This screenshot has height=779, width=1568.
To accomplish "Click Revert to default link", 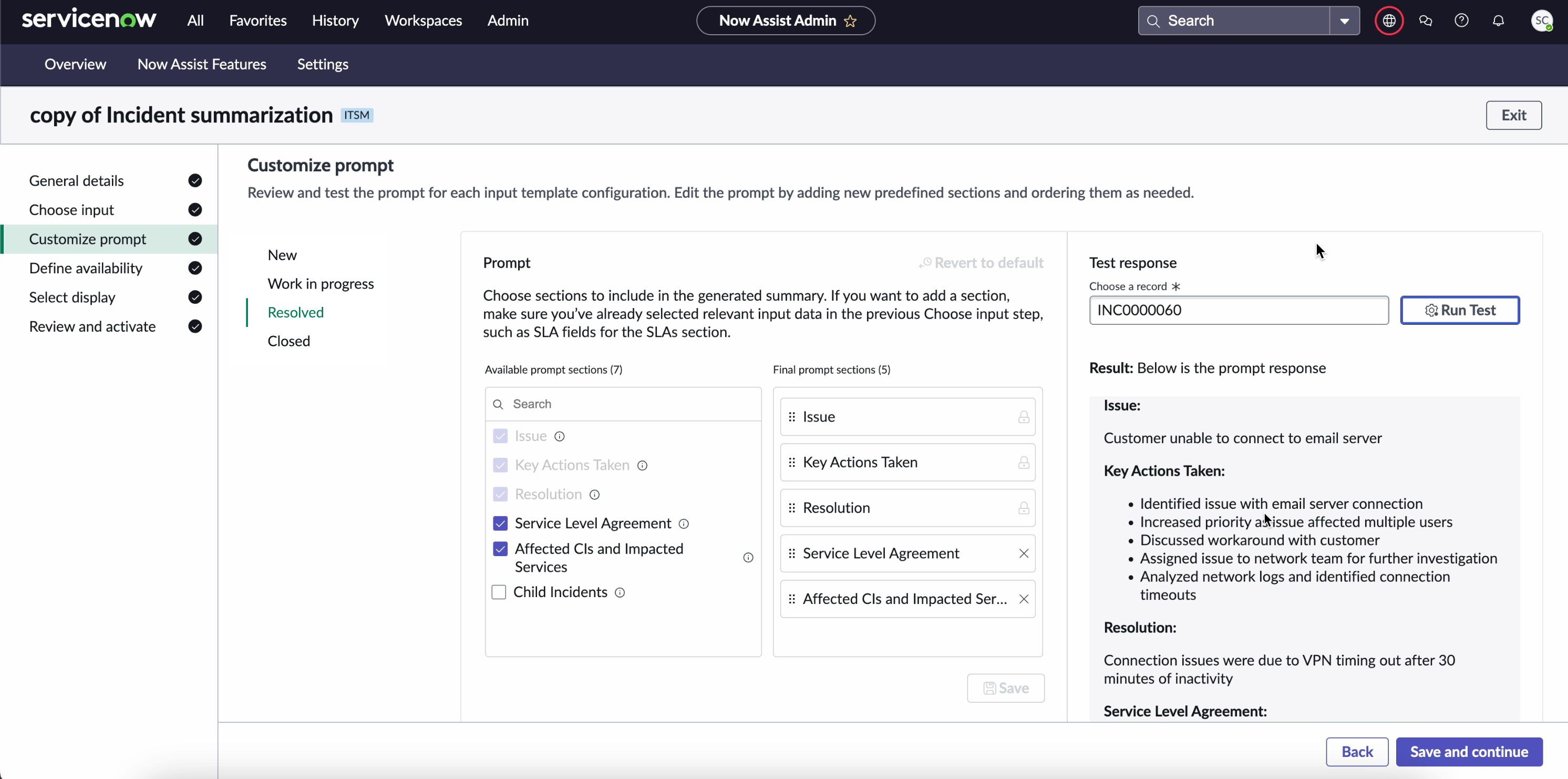I will coord(981,263).
